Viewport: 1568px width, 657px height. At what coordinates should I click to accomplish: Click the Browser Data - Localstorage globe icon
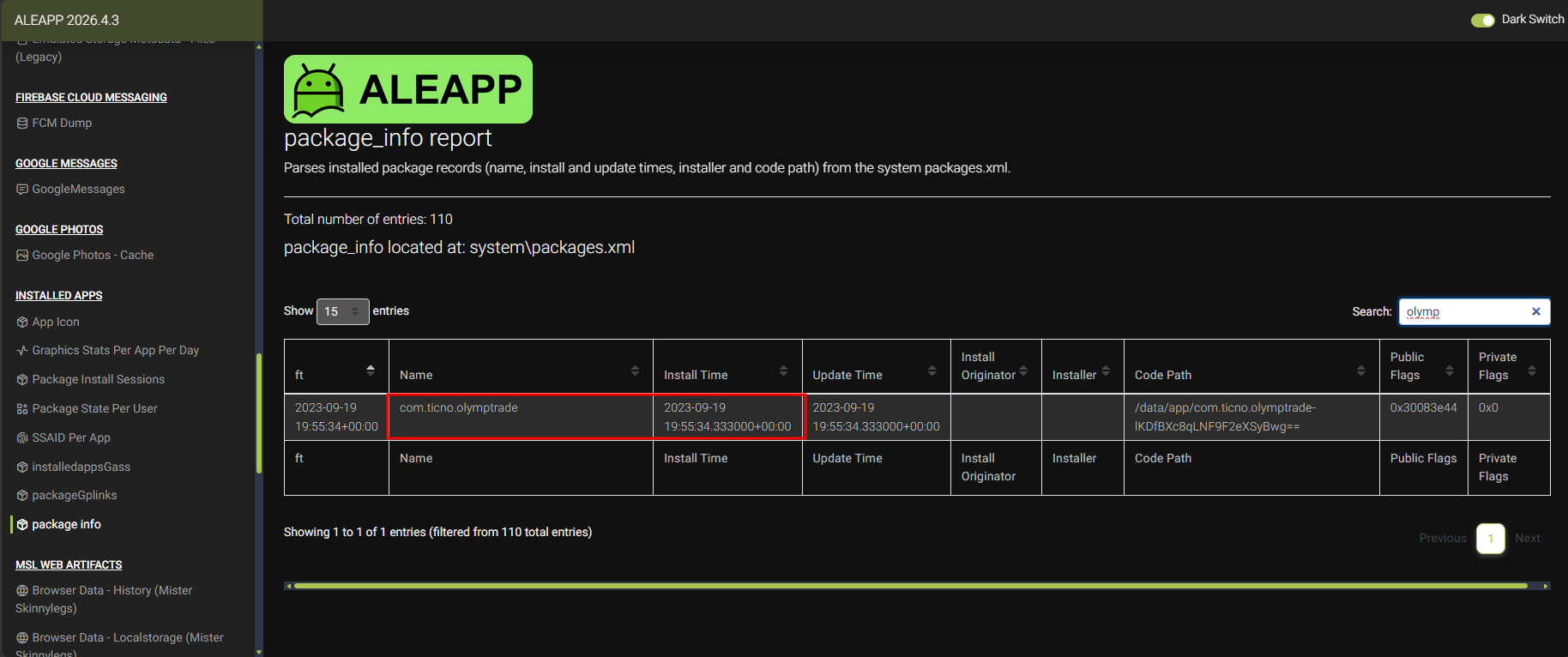pyautogui.click(x=22, y=637)
